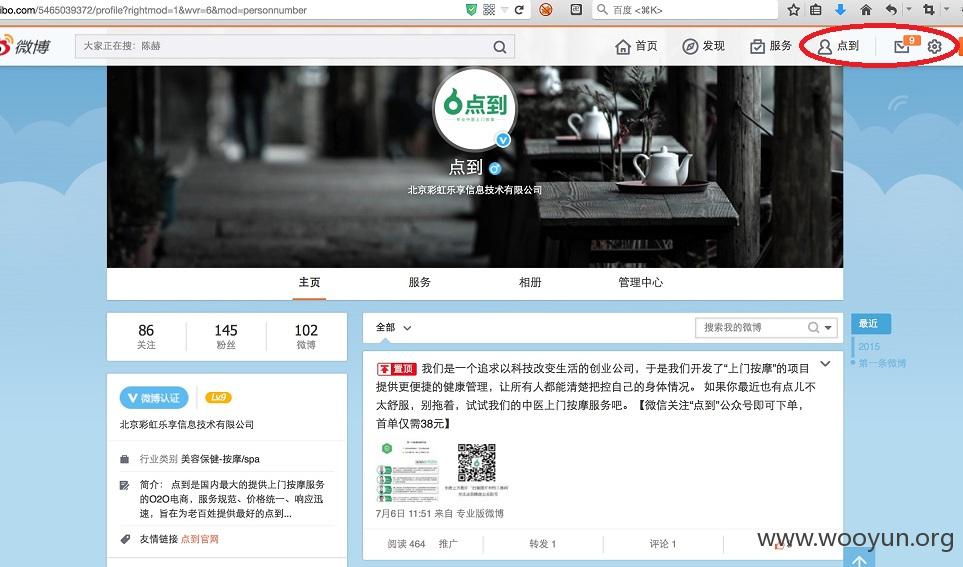Viewport: 963px width, 567px height.
Task: Click orange blocked-content browser icon
Action: 545,9
